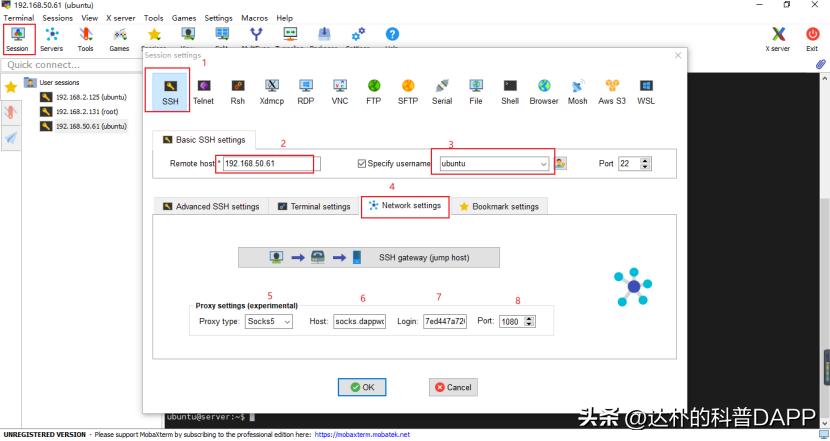Select the FTP session icon
Image resolution: width=830 pixels, height=441 pixels.
(x=374, y=92)
